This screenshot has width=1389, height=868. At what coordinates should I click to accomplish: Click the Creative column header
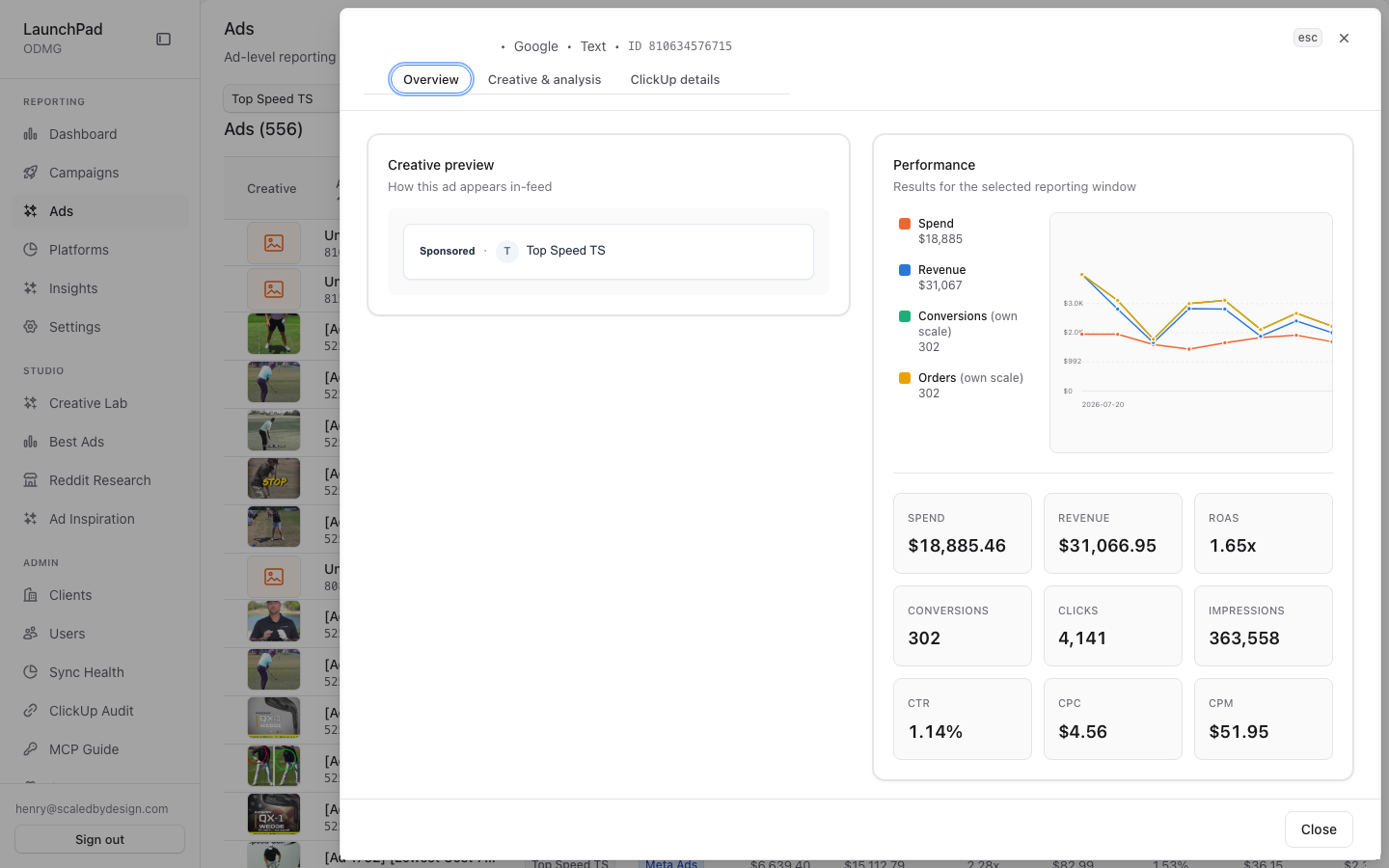272,189
